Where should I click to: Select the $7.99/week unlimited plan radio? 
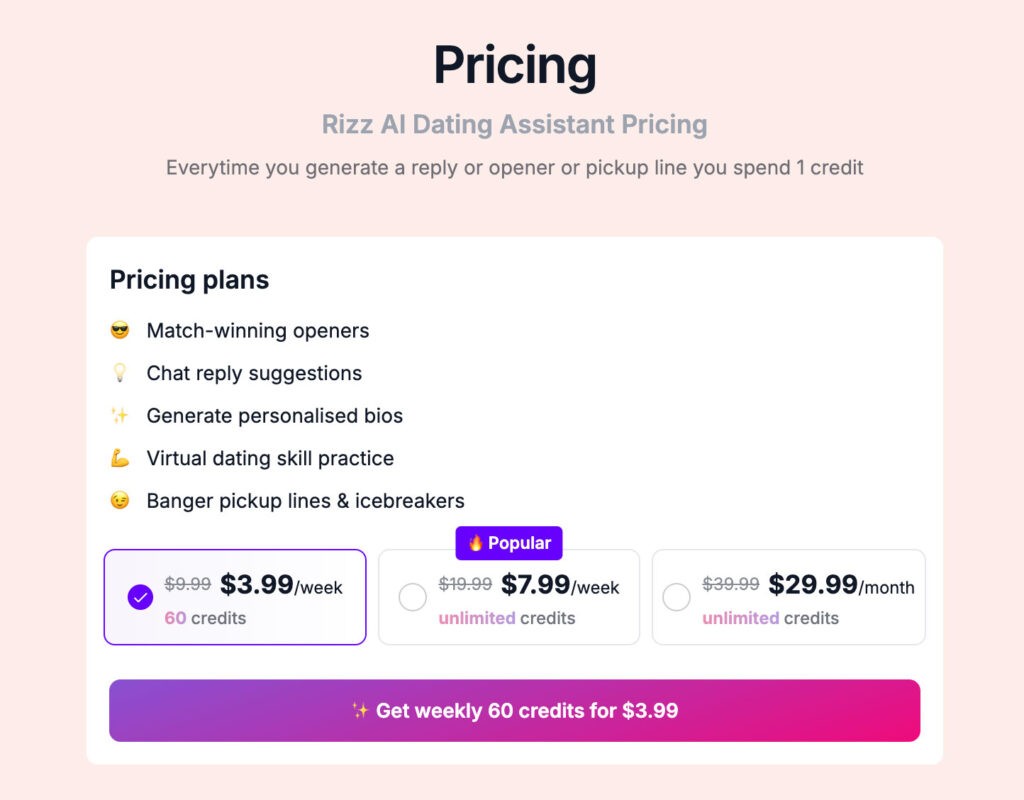412,597
